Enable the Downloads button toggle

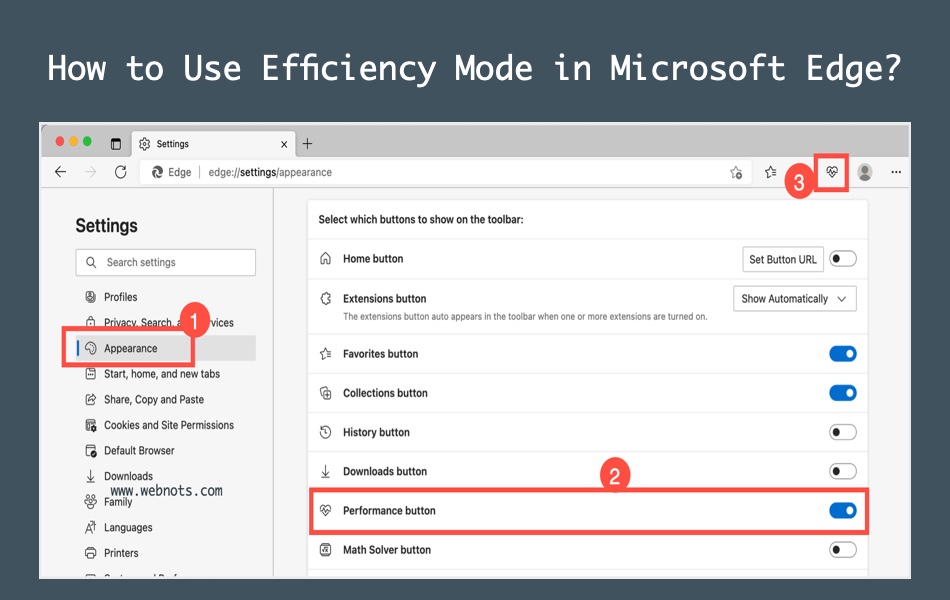tap(843, 471)
